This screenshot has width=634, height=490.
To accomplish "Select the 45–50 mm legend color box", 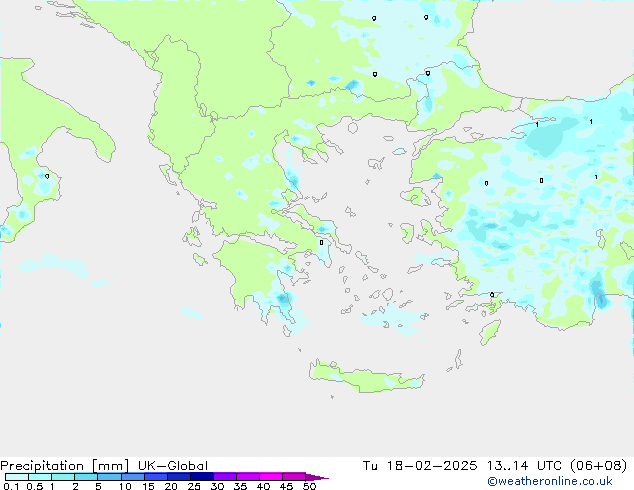I will click(294, 477).
